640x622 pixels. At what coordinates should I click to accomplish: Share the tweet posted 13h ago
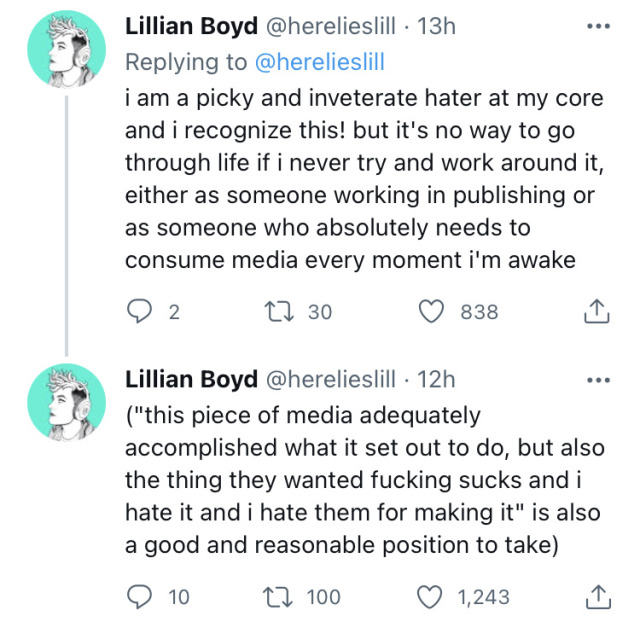pyautogui.click(x=595, y=312)
